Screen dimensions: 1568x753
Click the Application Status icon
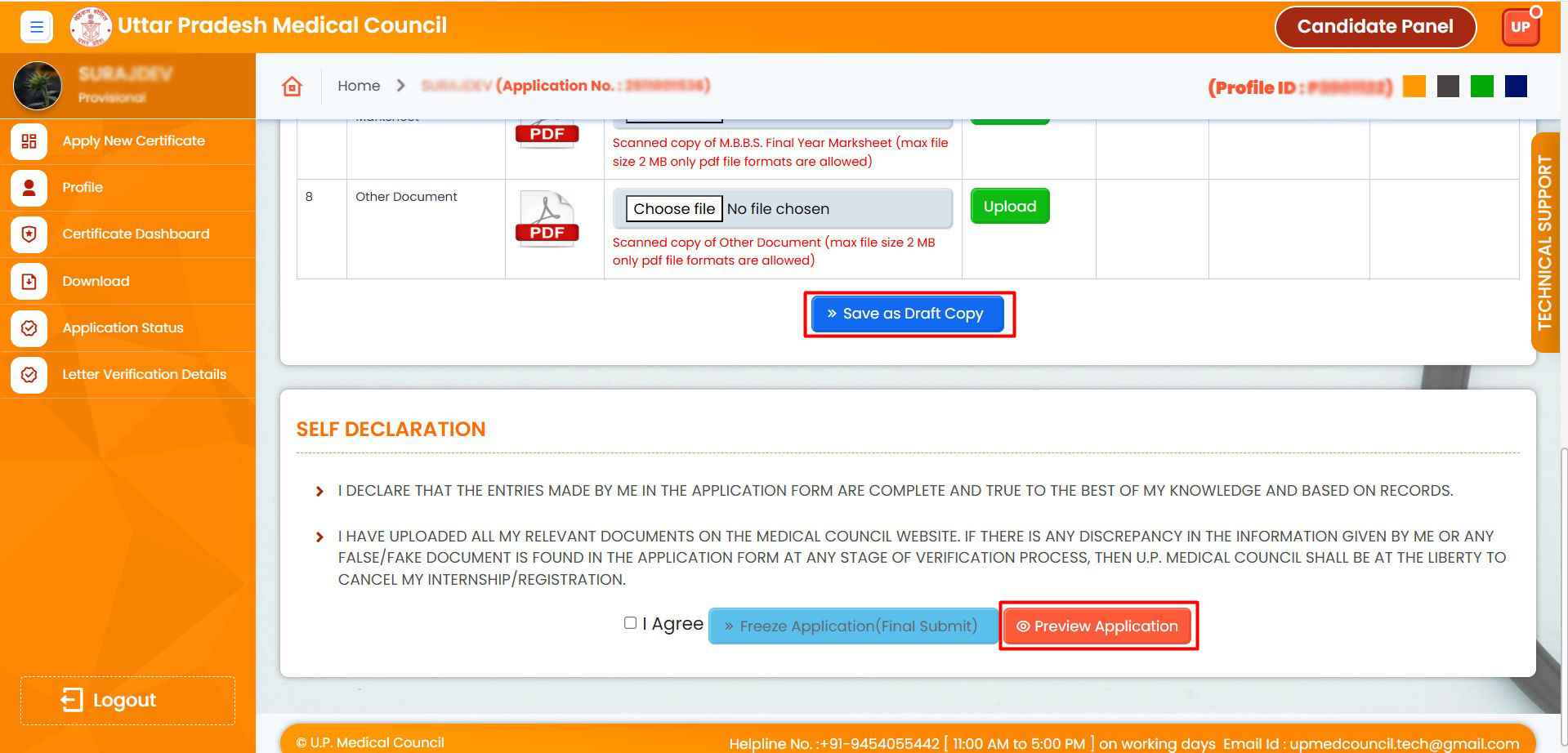point(29,328)
